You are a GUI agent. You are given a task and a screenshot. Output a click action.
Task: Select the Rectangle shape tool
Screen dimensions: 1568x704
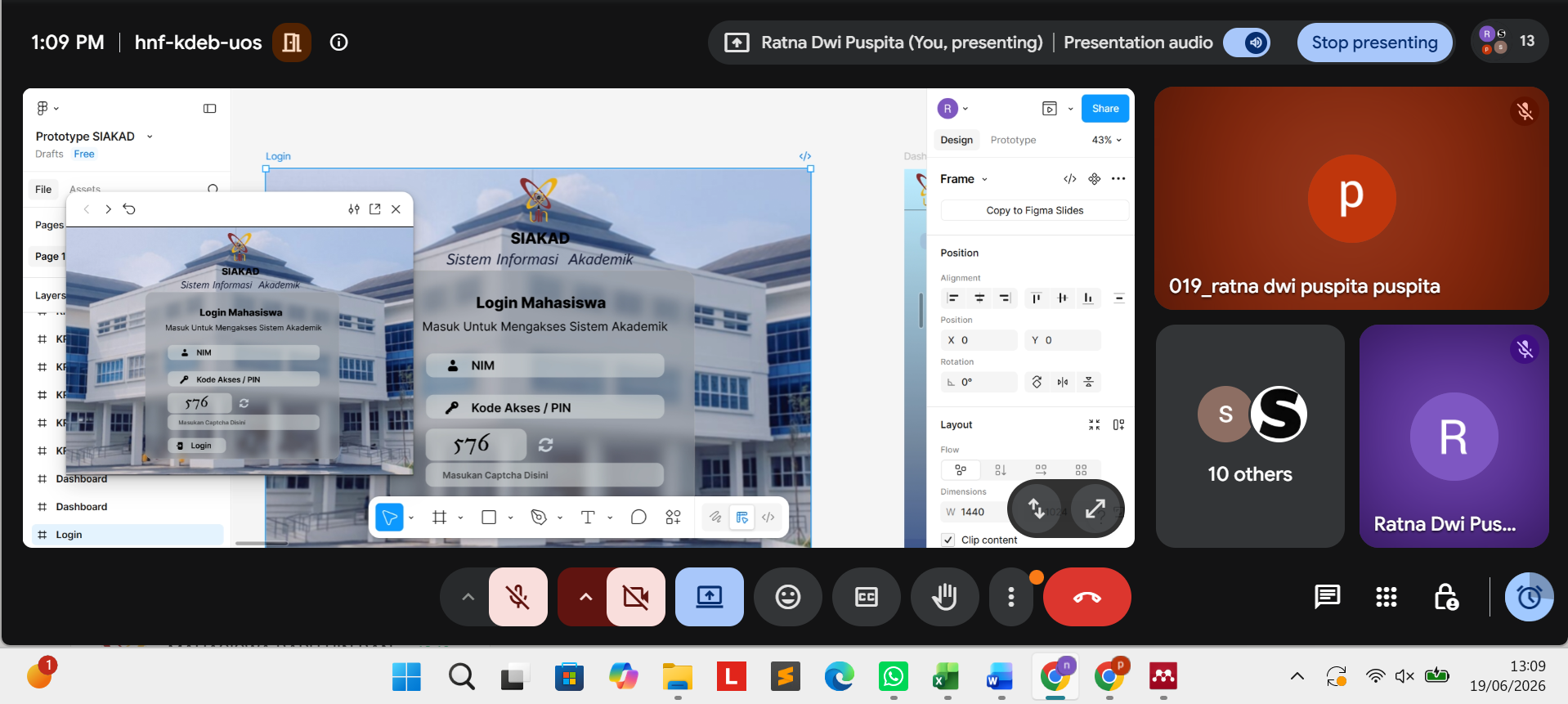click(x=489, y=517)
